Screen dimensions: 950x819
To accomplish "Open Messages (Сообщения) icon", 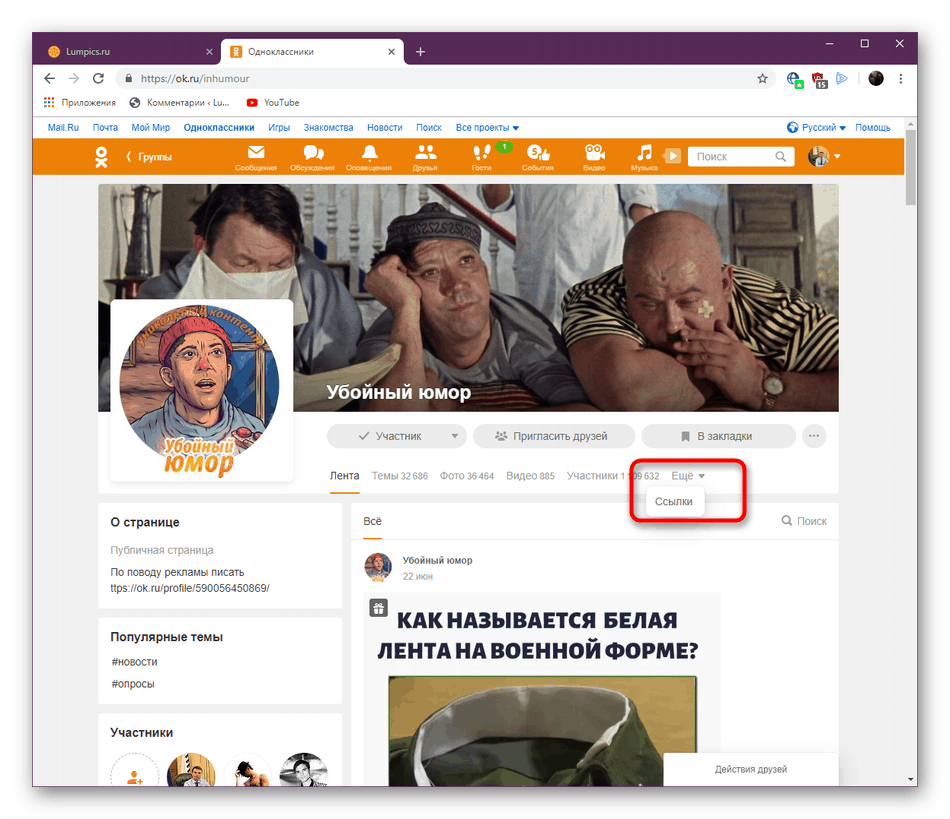I will [x=256, y=157].
